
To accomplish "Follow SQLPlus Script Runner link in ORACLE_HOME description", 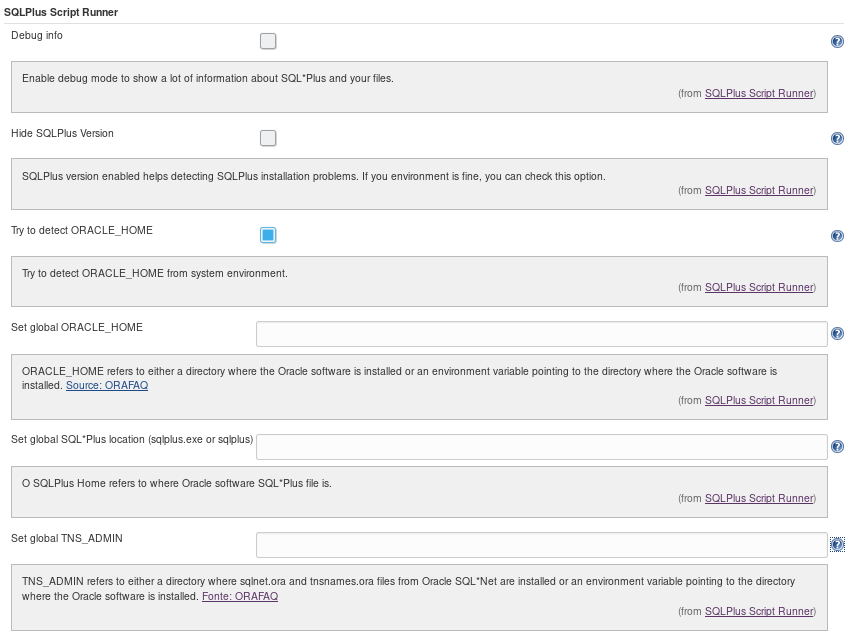I will click(759, 401).
